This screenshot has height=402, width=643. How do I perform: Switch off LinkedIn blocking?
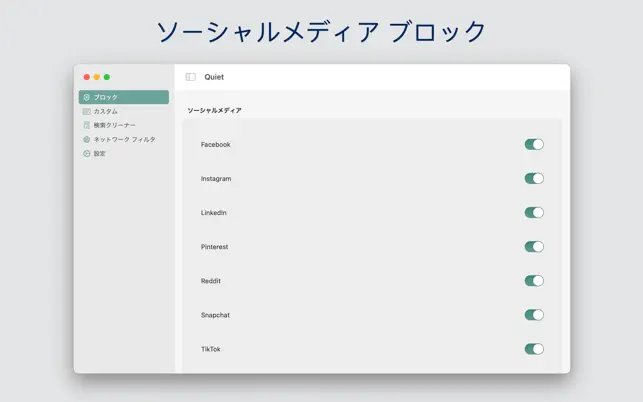click(534, 212)
